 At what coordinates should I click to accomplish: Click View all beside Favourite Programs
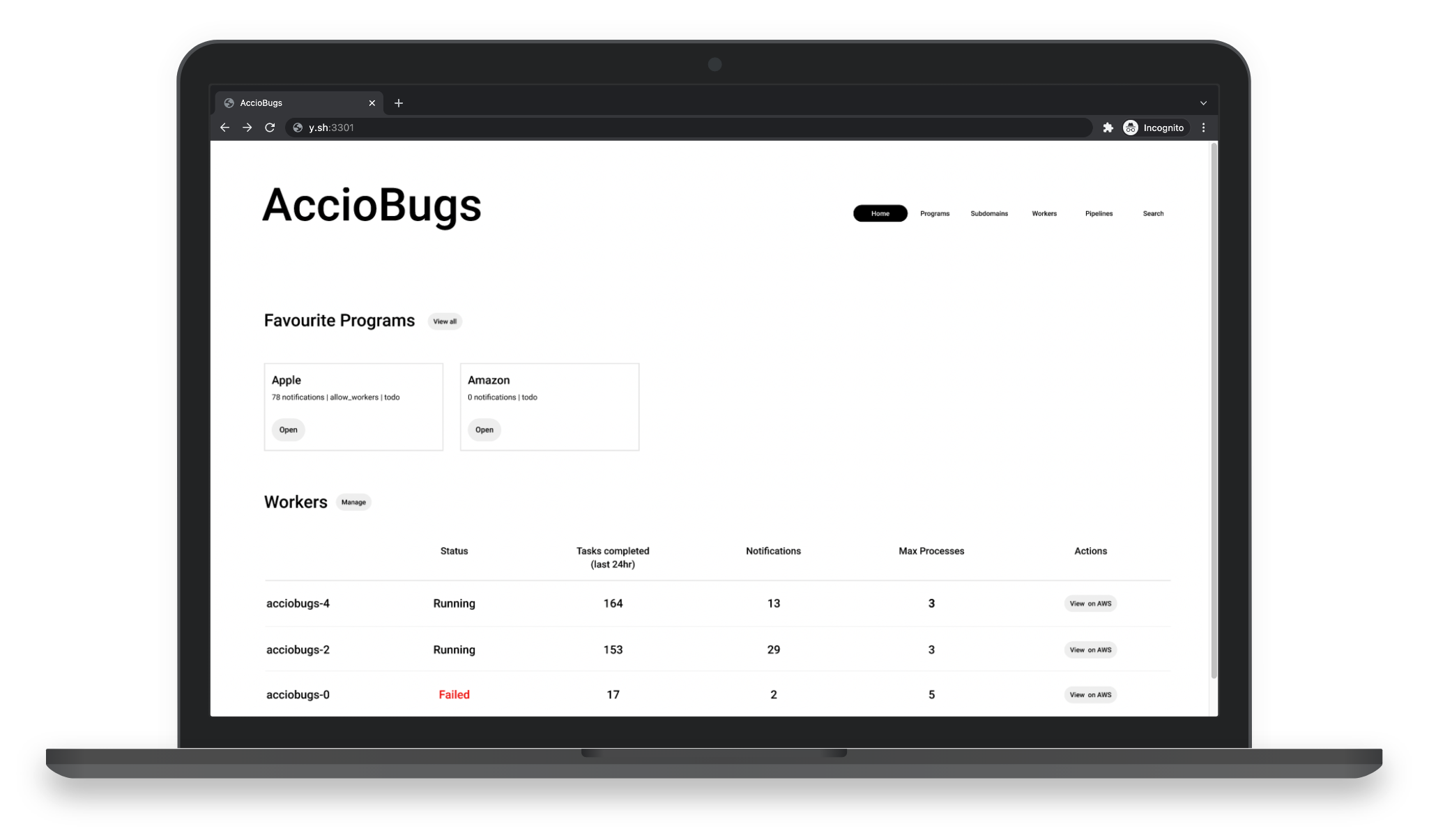pyautogui.click(x=445, y=321)
